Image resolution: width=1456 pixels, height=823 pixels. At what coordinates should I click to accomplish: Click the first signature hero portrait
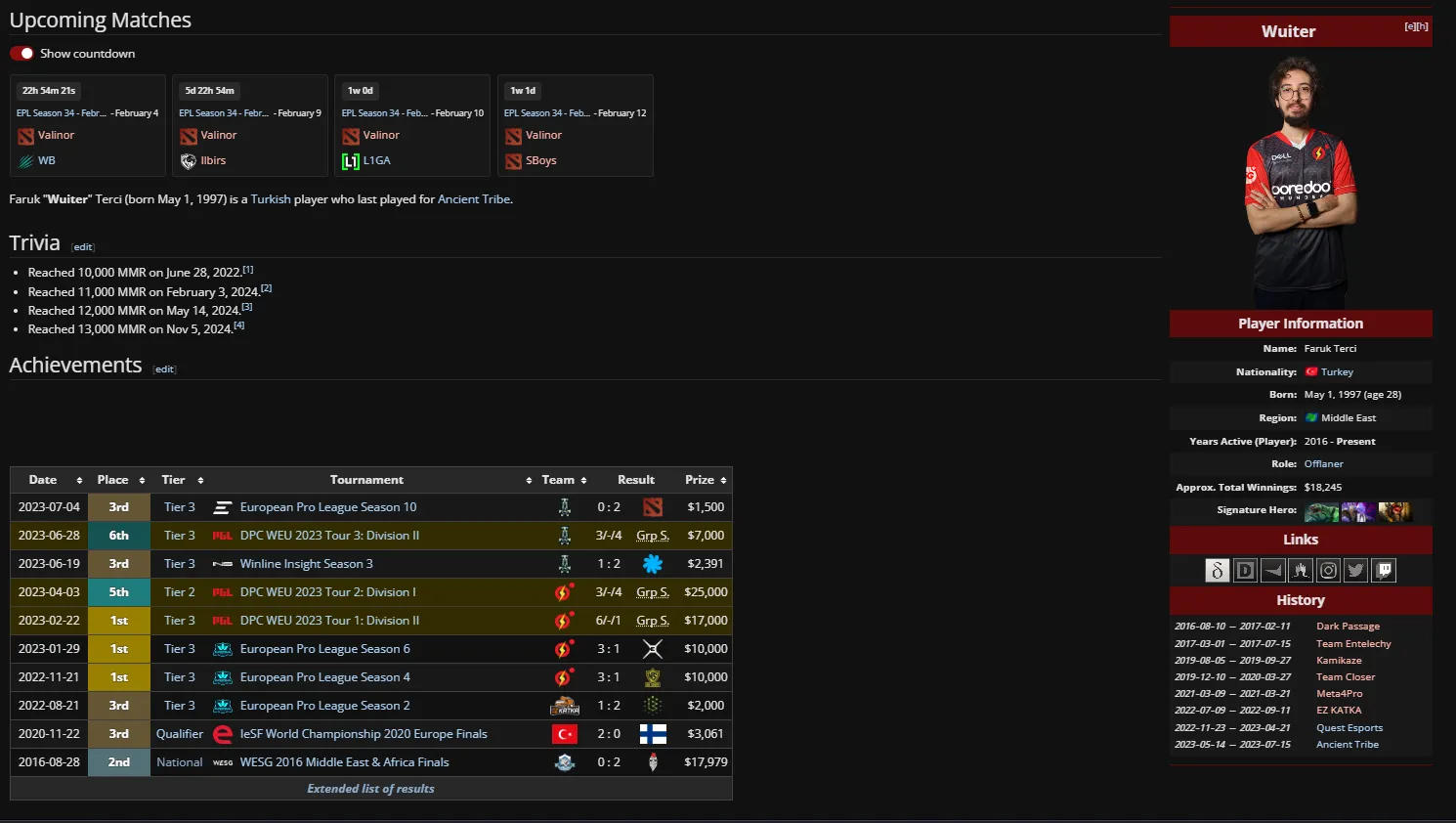point(1321,511)
